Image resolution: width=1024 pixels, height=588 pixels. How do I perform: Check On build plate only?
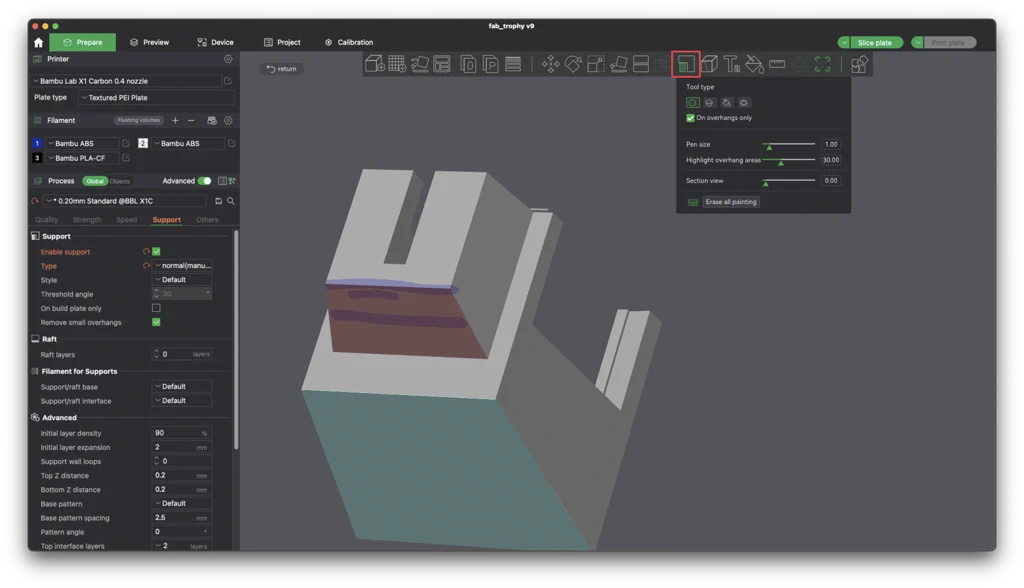[156, 308]
